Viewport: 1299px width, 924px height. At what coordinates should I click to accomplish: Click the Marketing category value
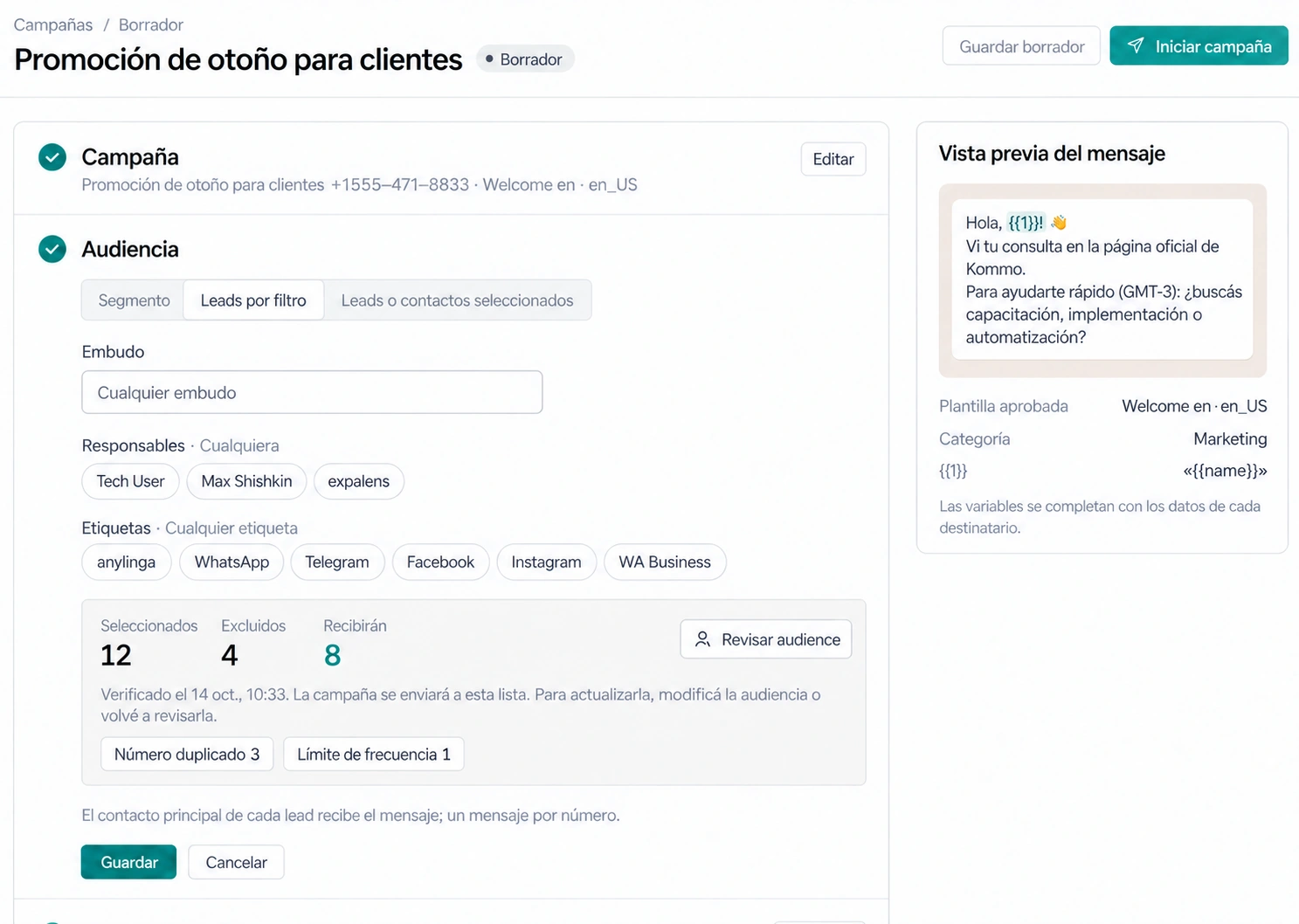point(1230,438)
